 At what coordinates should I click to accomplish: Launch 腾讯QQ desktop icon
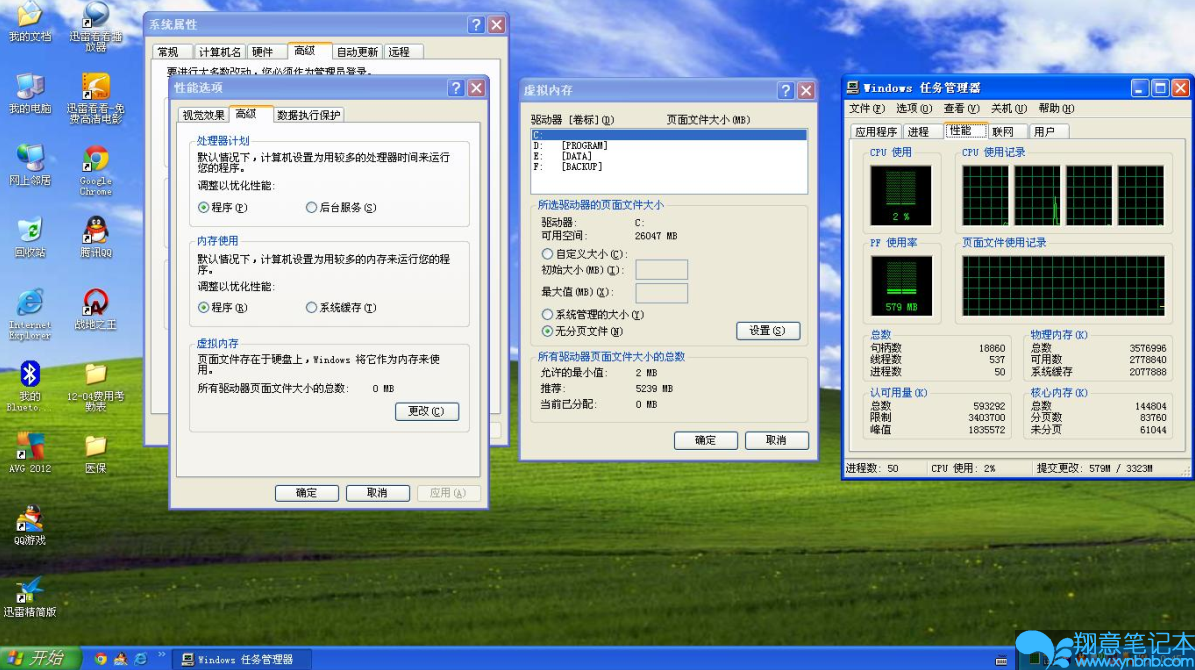tap(95, 237)
